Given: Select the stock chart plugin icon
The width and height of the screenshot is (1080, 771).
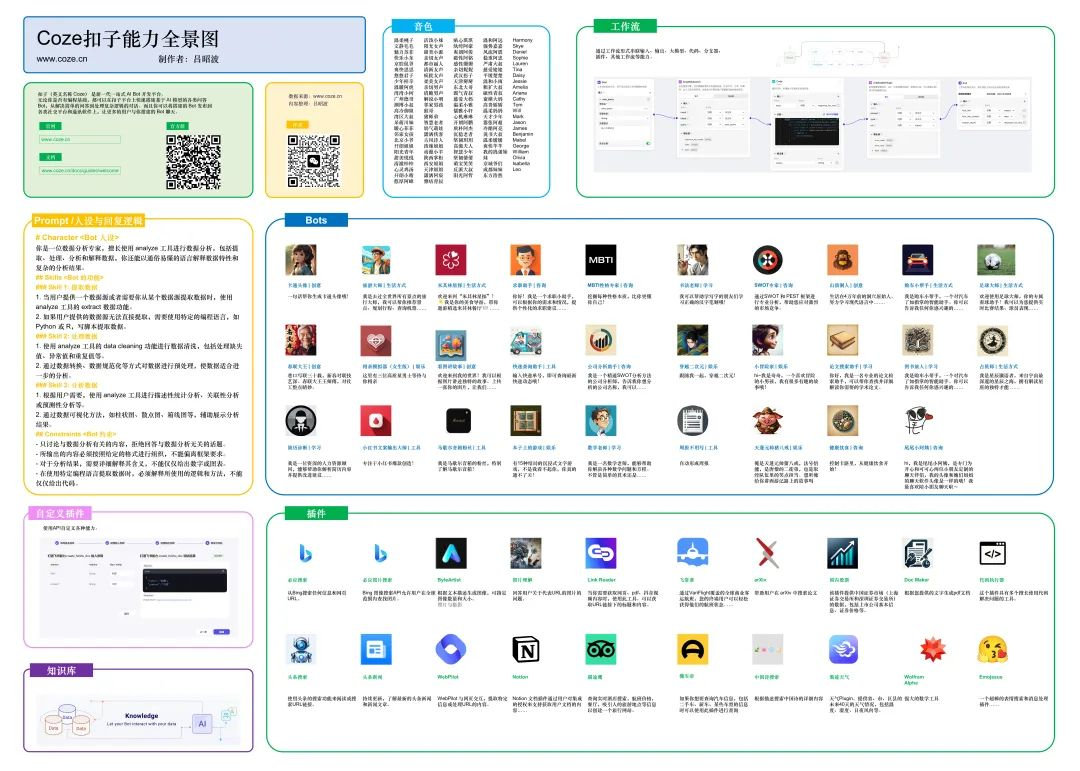Looking at the screenshot, I should click(x=842, y=553).
